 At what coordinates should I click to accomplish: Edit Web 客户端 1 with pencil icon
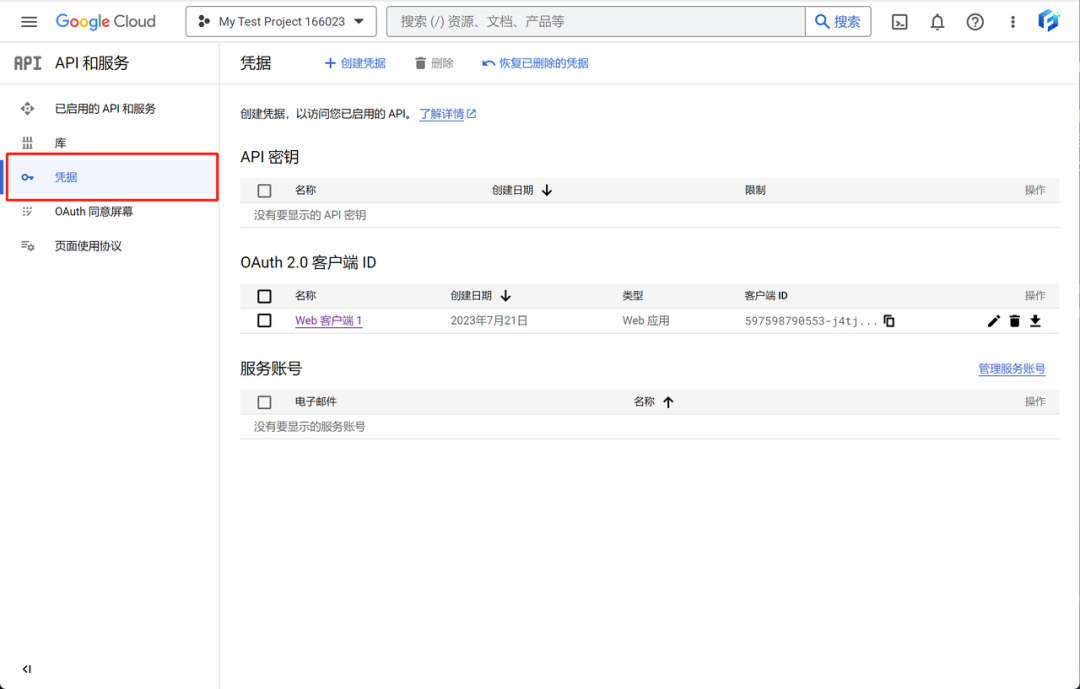pyautogui.click(x=993, y=321)
